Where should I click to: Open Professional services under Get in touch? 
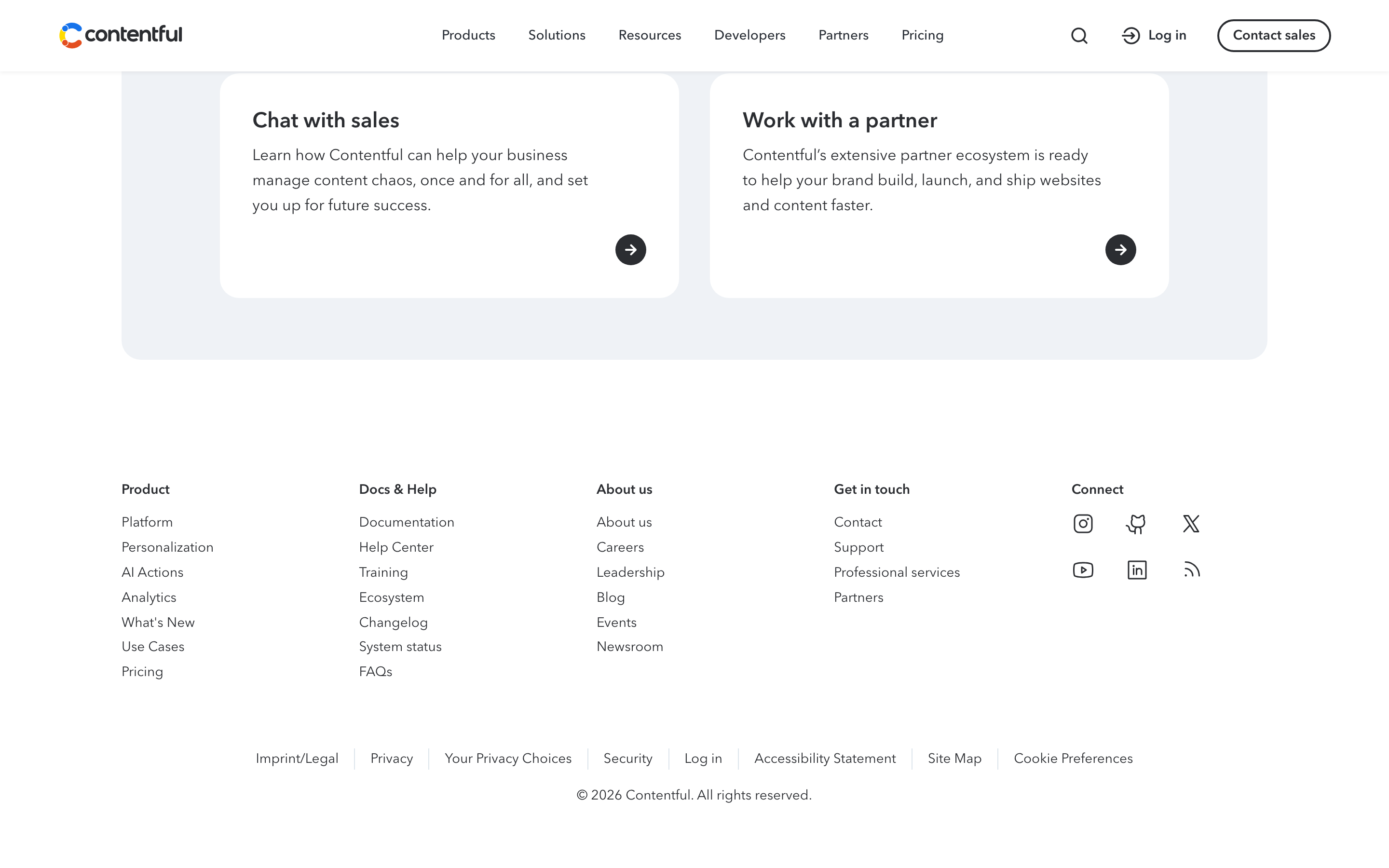897,573
